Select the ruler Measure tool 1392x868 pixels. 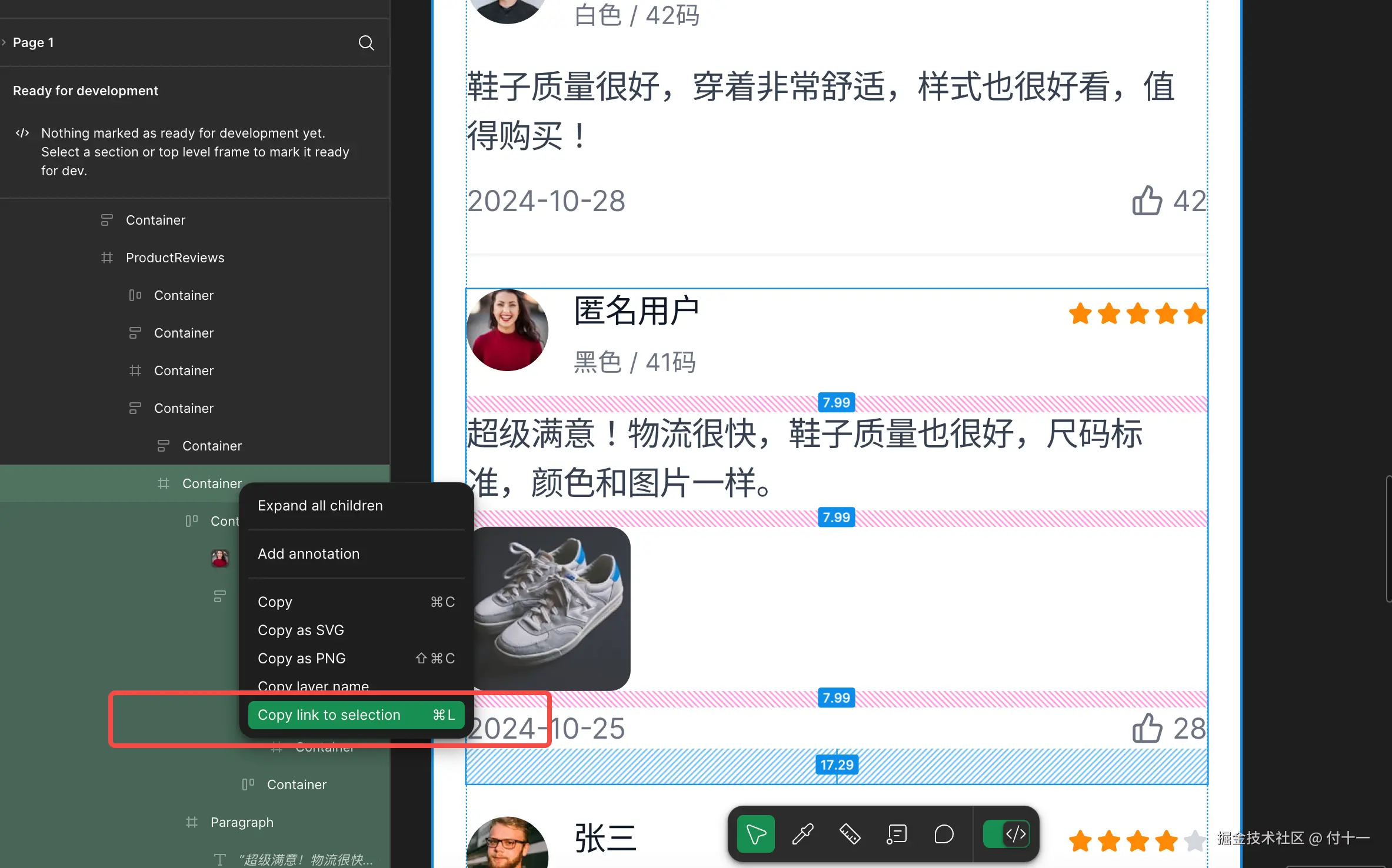850,834
